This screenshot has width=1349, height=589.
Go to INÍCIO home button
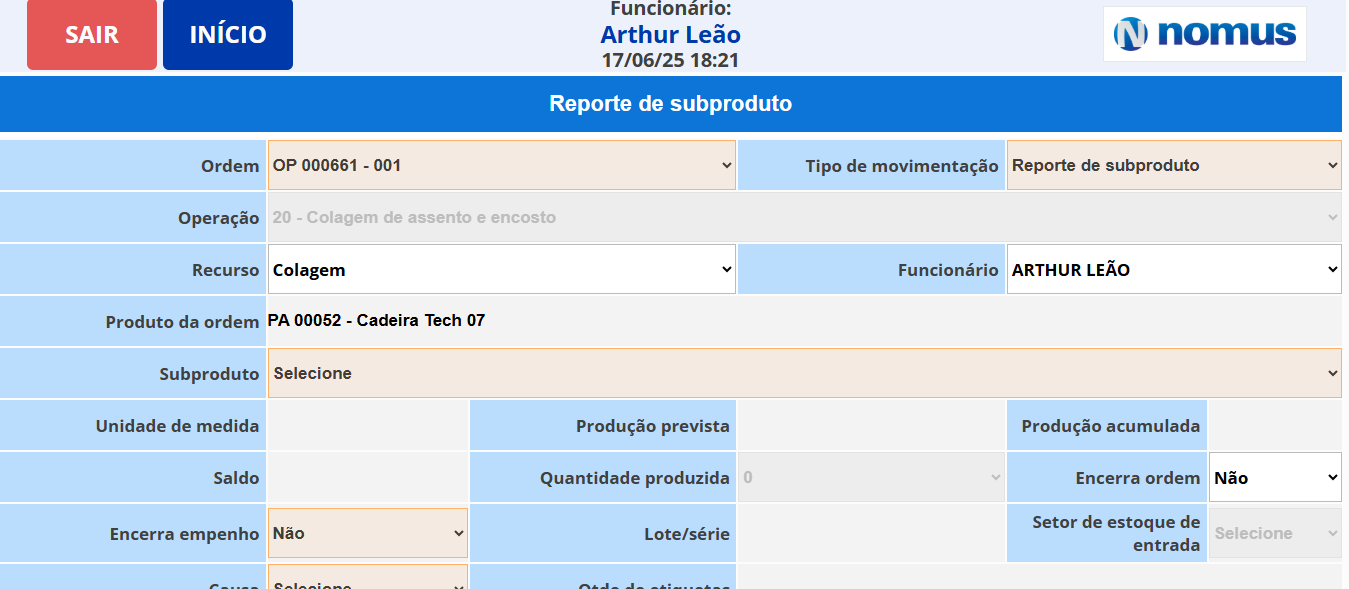(x=228, y=34)
